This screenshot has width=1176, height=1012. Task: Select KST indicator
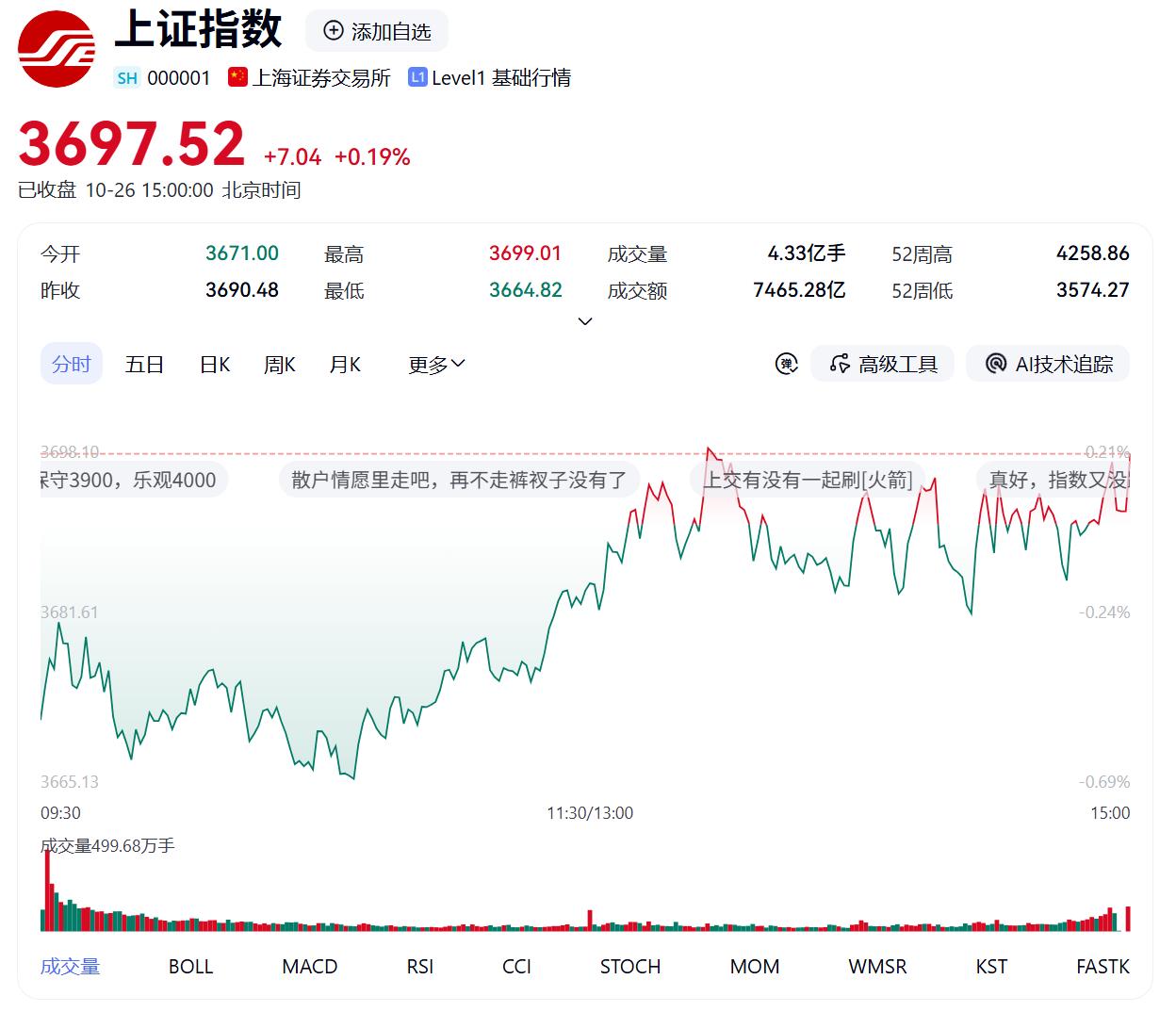991,967
